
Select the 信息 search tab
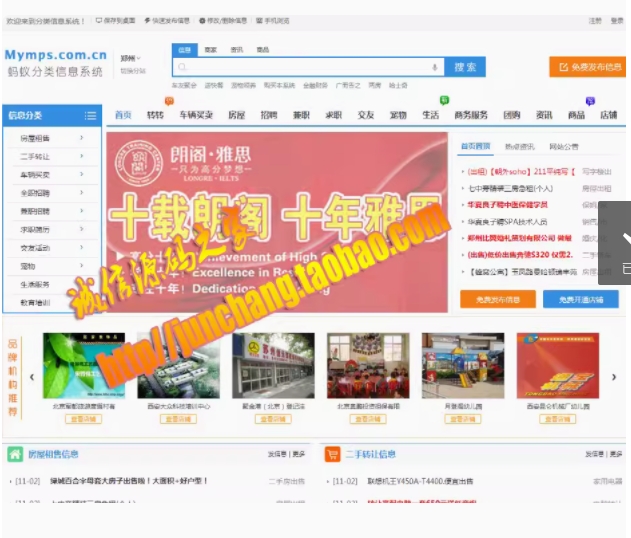(185, 50)
